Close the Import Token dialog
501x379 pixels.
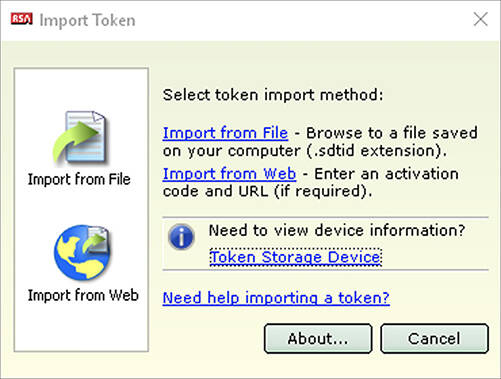480,19
